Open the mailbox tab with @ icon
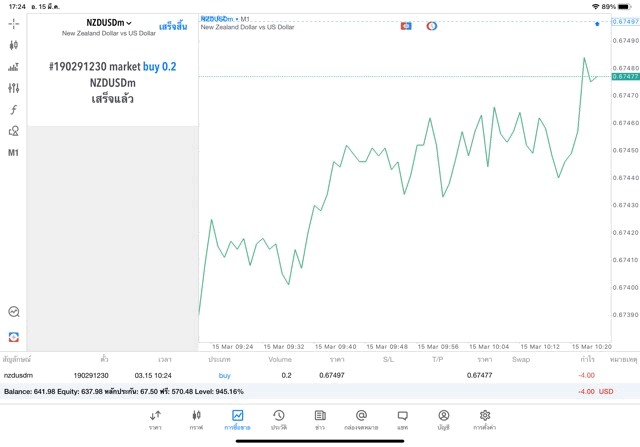The height and width of the screenshot is (447, 640). point(361,420)
